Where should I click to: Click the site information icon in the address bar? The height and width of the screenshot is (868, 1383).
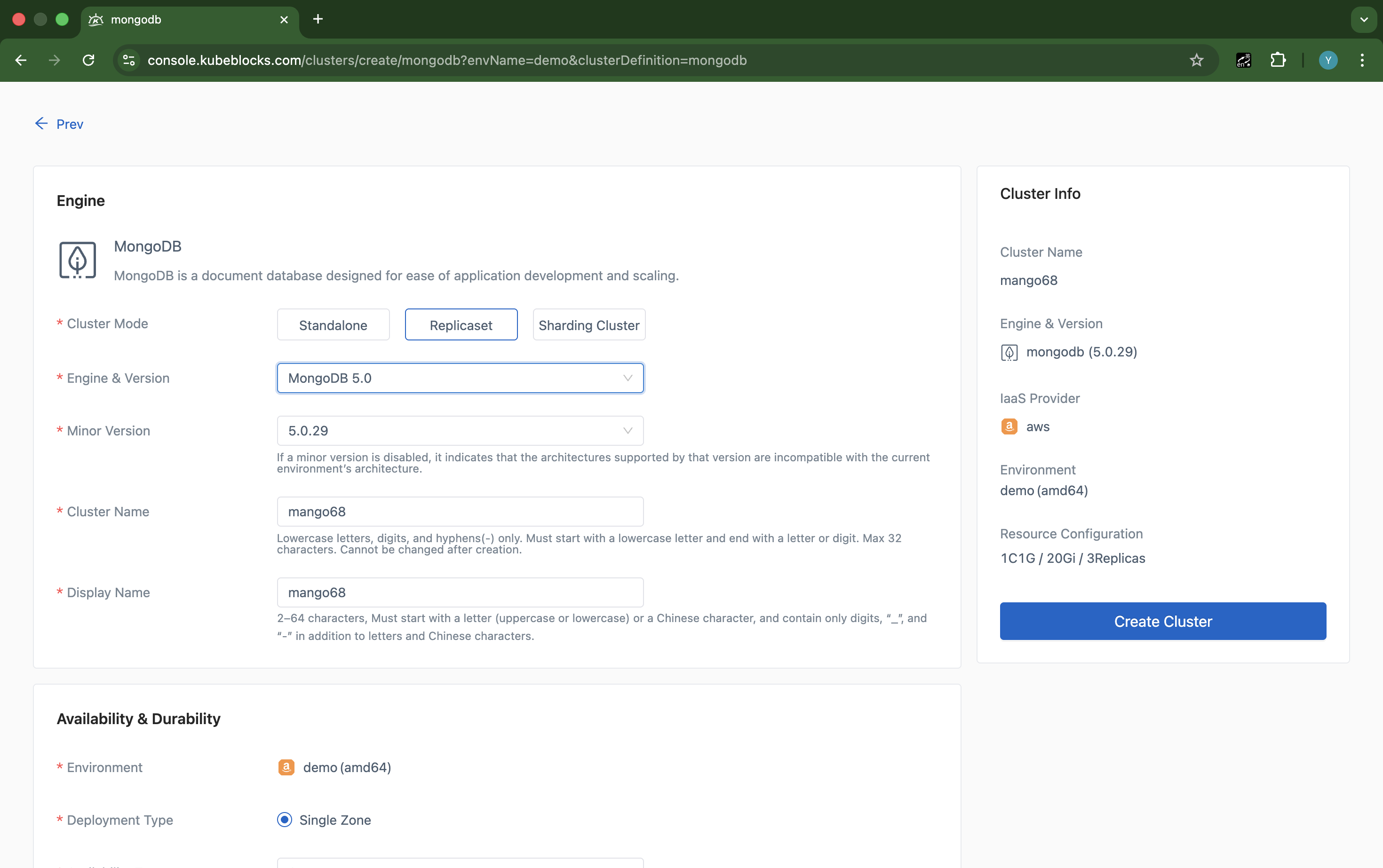128,60
